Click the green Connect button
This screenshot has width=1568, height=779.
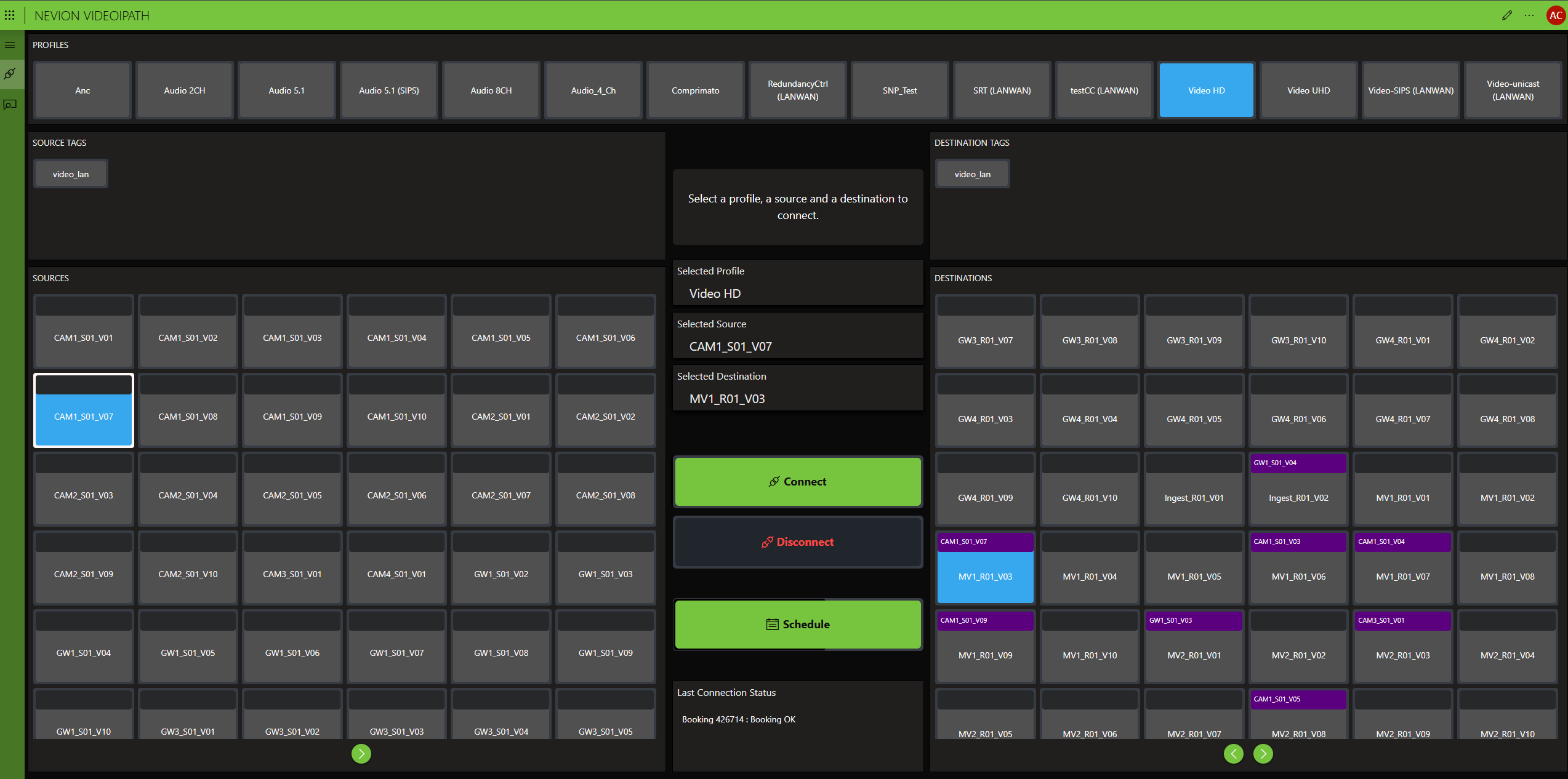(x=798, y=481)
